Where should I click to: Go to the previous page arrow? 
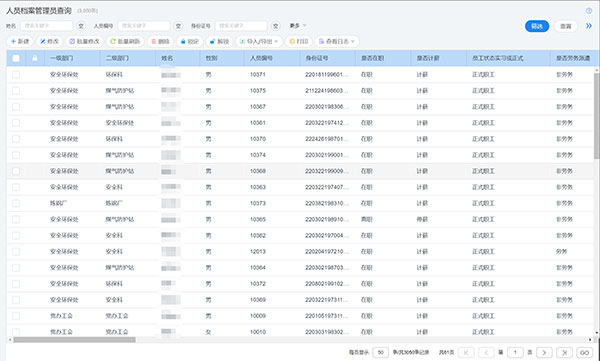(486, 352)
